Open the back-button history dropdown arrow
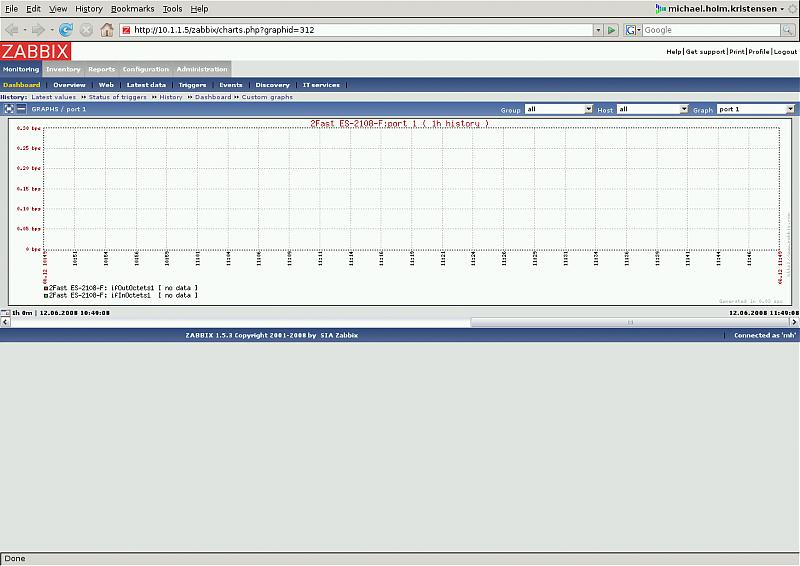Screen dimensions: 800x566 [x=24, y=30]
